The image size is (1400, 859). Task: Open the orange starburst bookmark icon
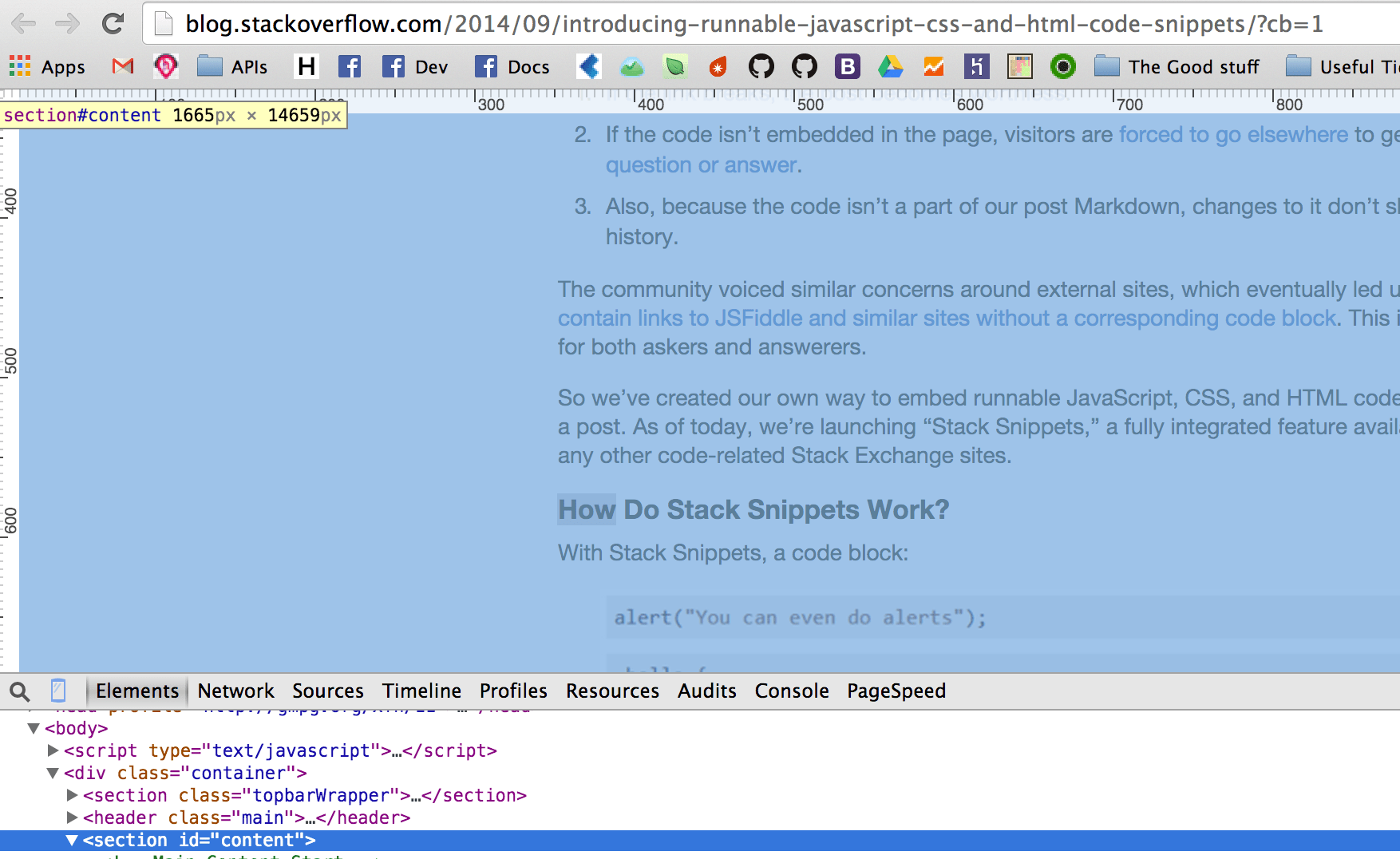click(718, 66)
